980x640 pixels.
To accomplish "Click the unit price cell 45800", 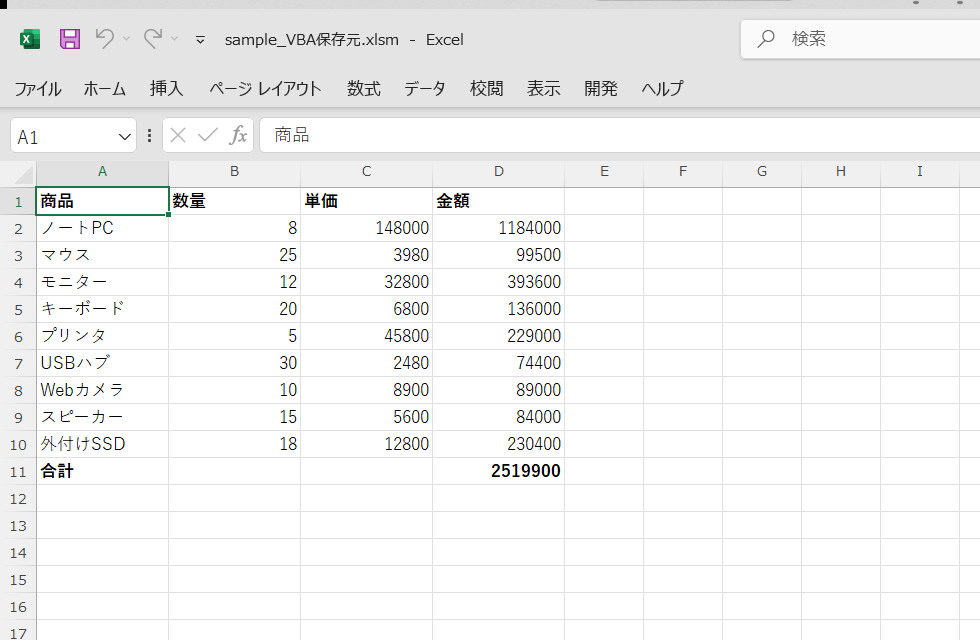I will pyautogui.click(x=367, y=336).
